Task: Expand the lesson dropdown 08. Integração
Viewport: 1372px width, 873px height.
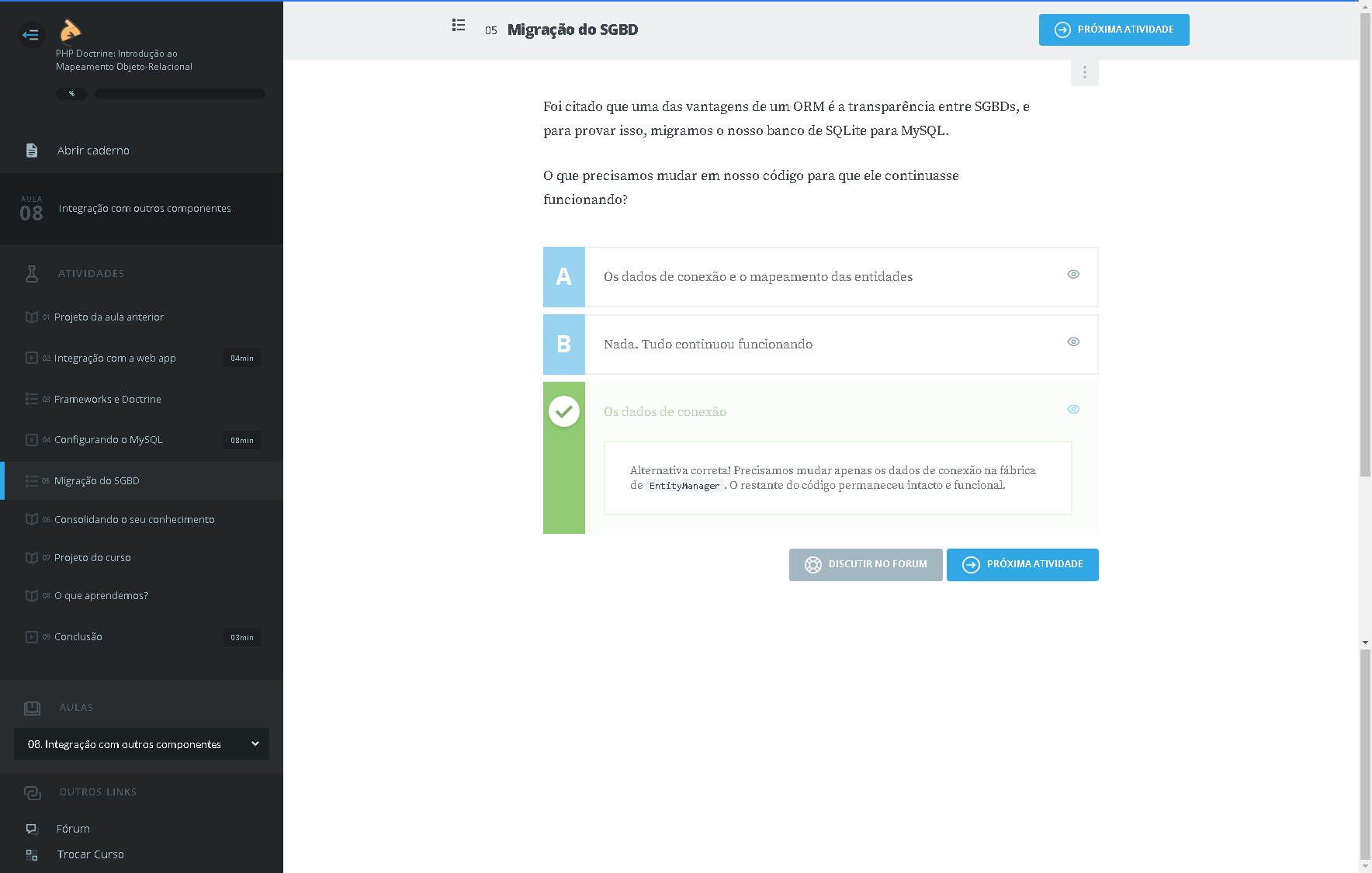Action: coord(141,744)
